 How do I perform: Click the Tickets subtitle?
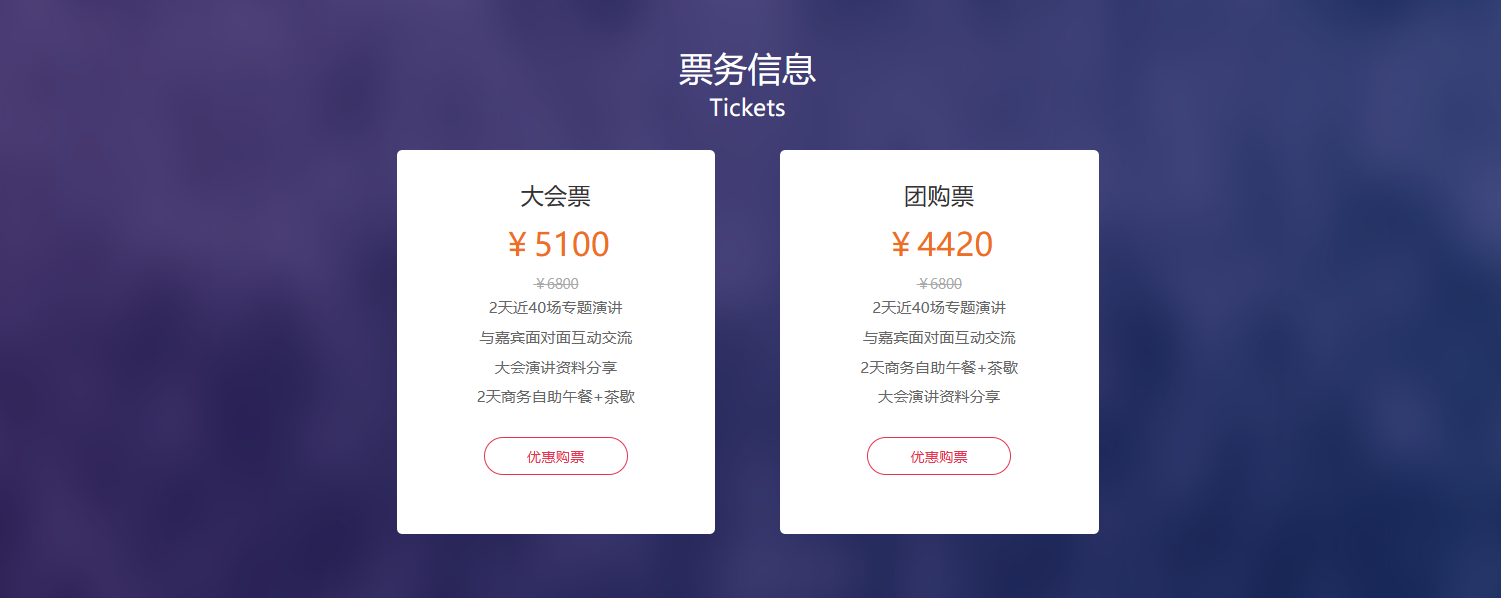click(748, 108)
